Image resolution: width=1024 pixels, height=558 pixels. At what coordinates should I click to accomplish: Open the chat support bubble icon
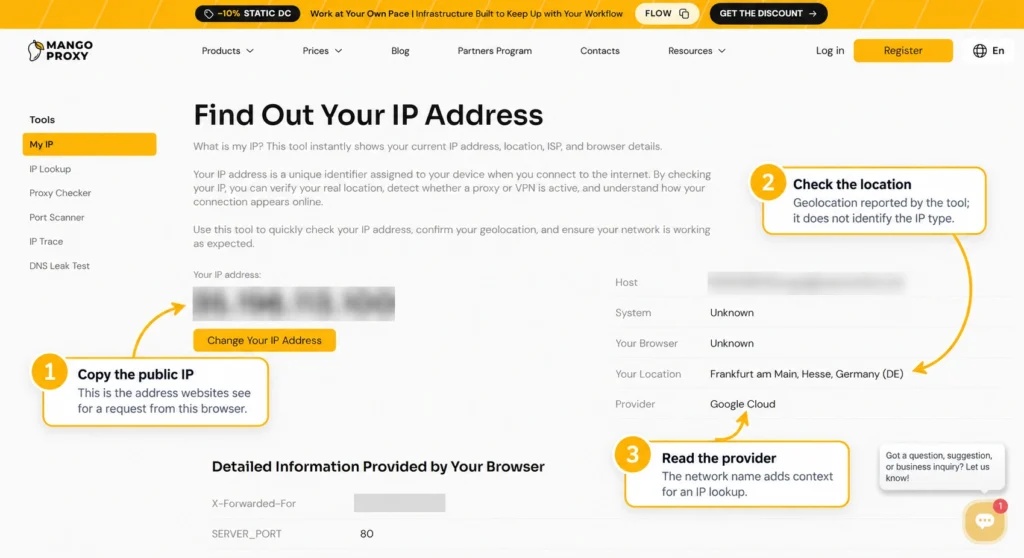985,520
